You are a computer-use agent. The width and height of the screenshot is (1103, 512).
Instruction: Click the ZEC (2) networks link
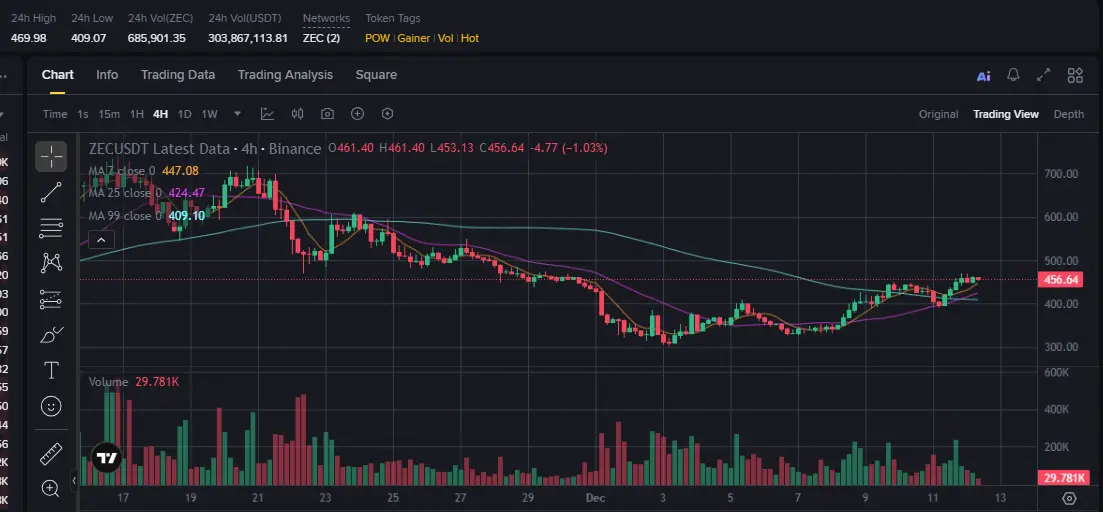321,38
